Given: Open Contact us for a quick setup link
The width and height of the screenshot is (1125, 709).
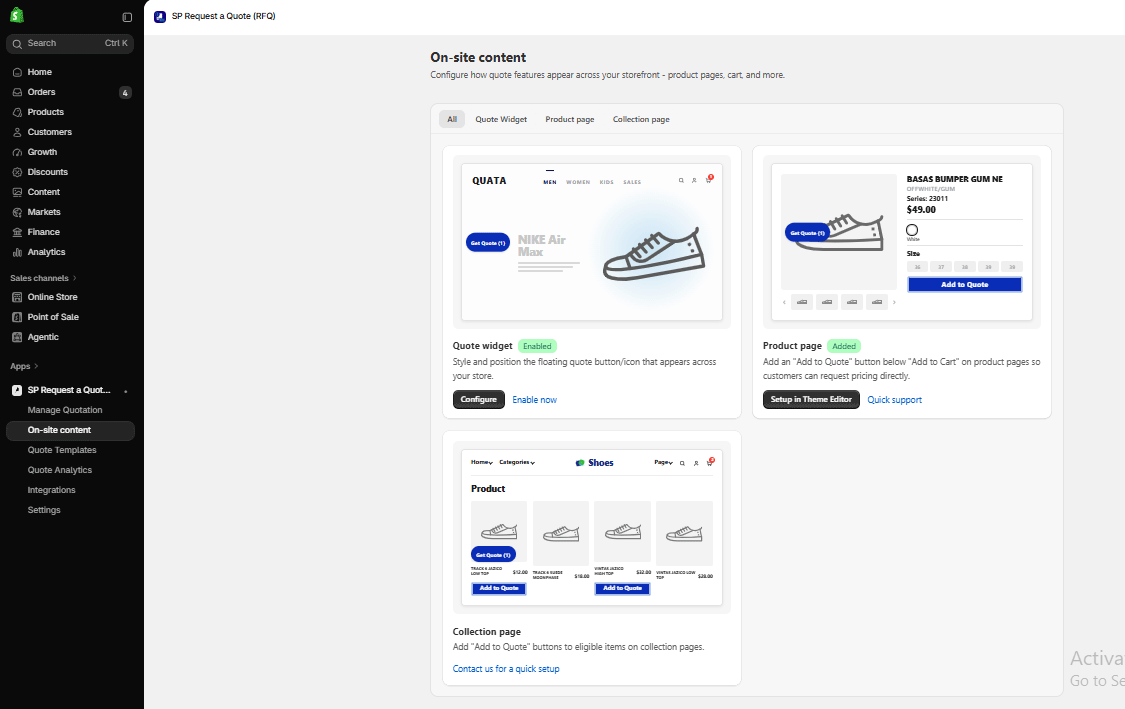Looking at the screenshot, I should tap(506, 669).
